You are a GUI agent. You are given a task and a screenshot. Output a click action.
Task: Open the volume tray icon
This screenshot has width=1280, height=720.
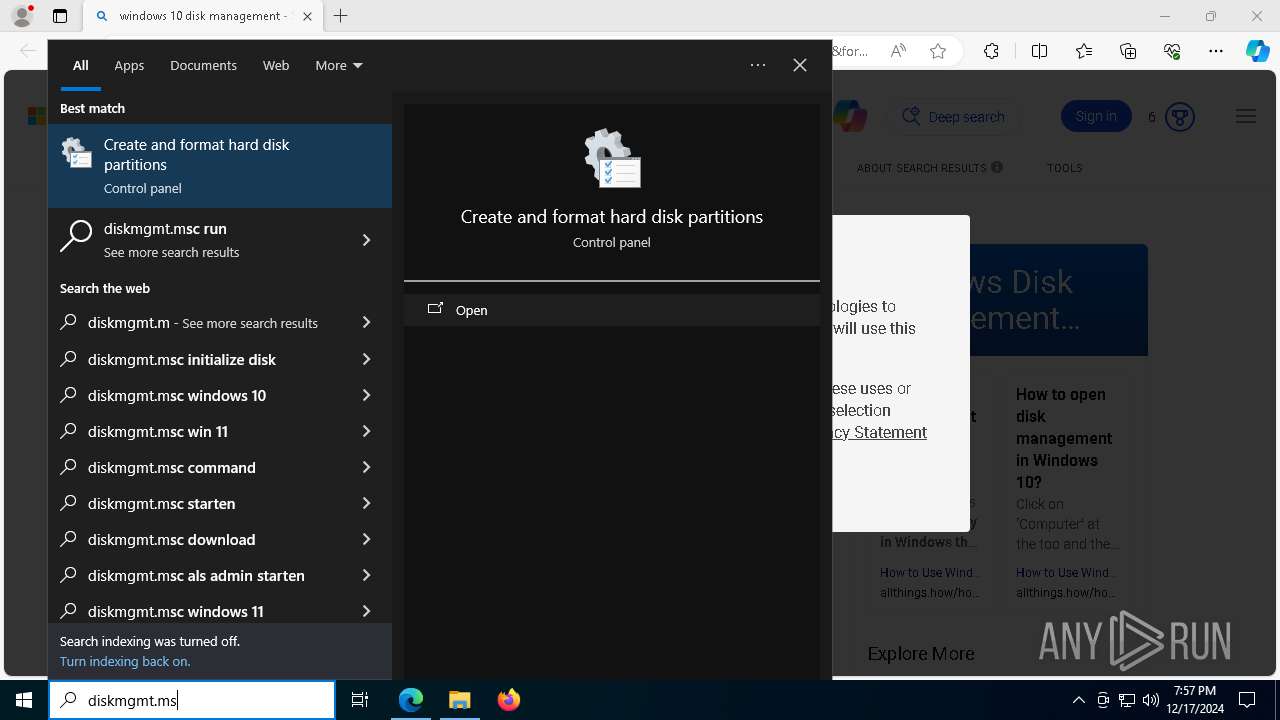[x=1151, y=700]
